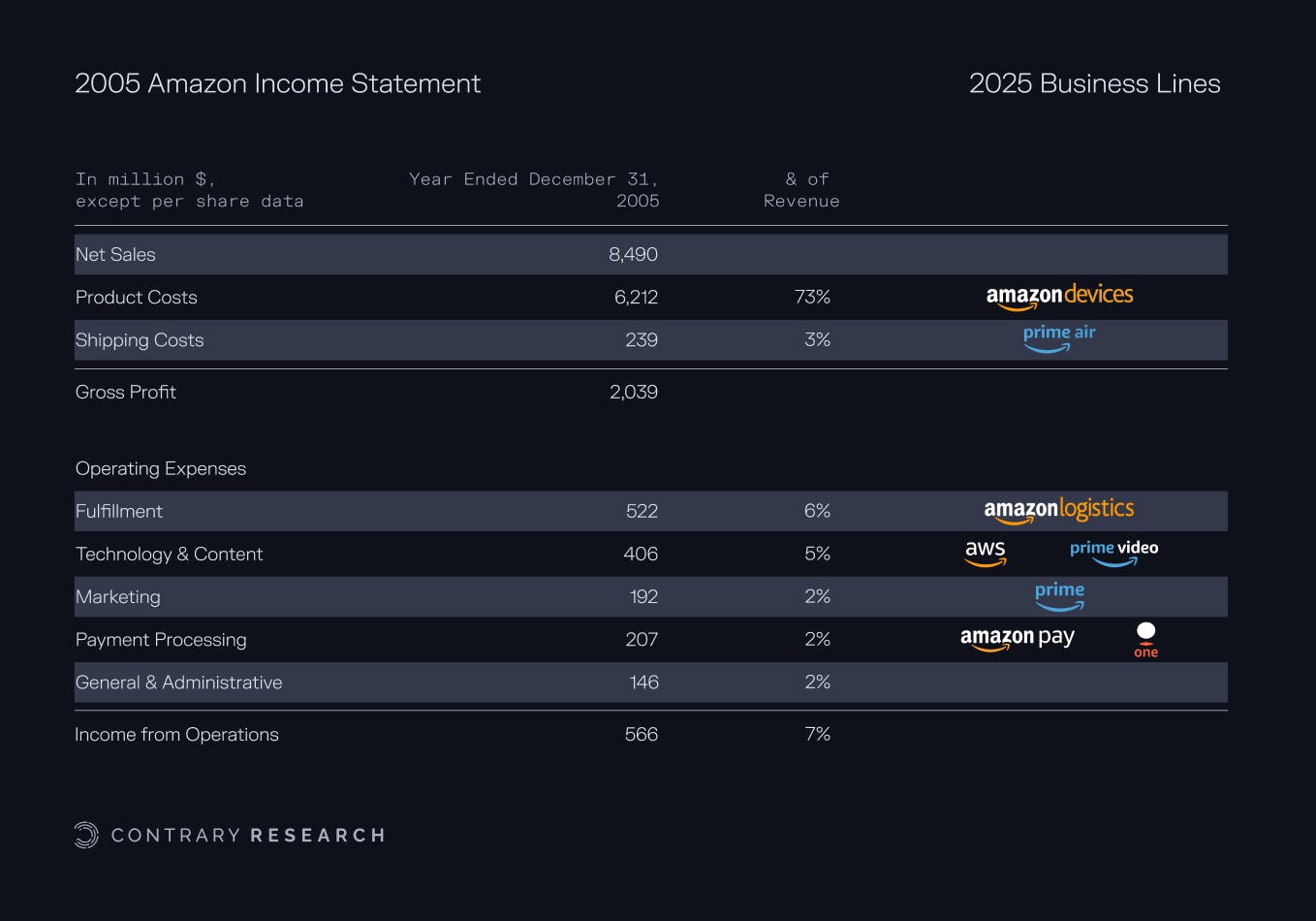
Task: Select the Product Costs 73% cell
Action: pos(812,298)
